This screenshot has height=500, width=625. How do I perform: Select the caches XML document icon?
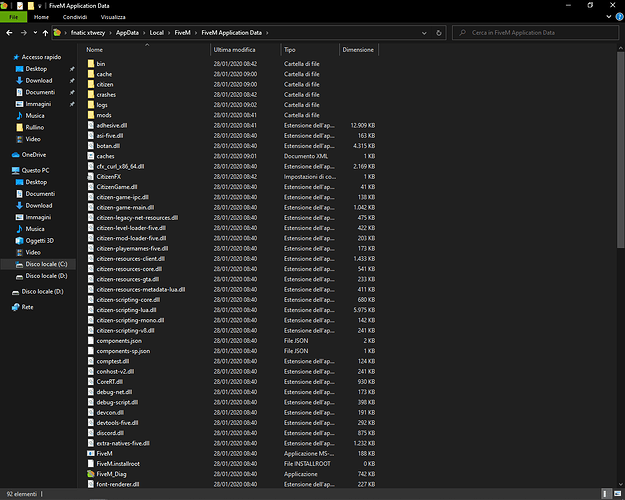click(91, 156)
